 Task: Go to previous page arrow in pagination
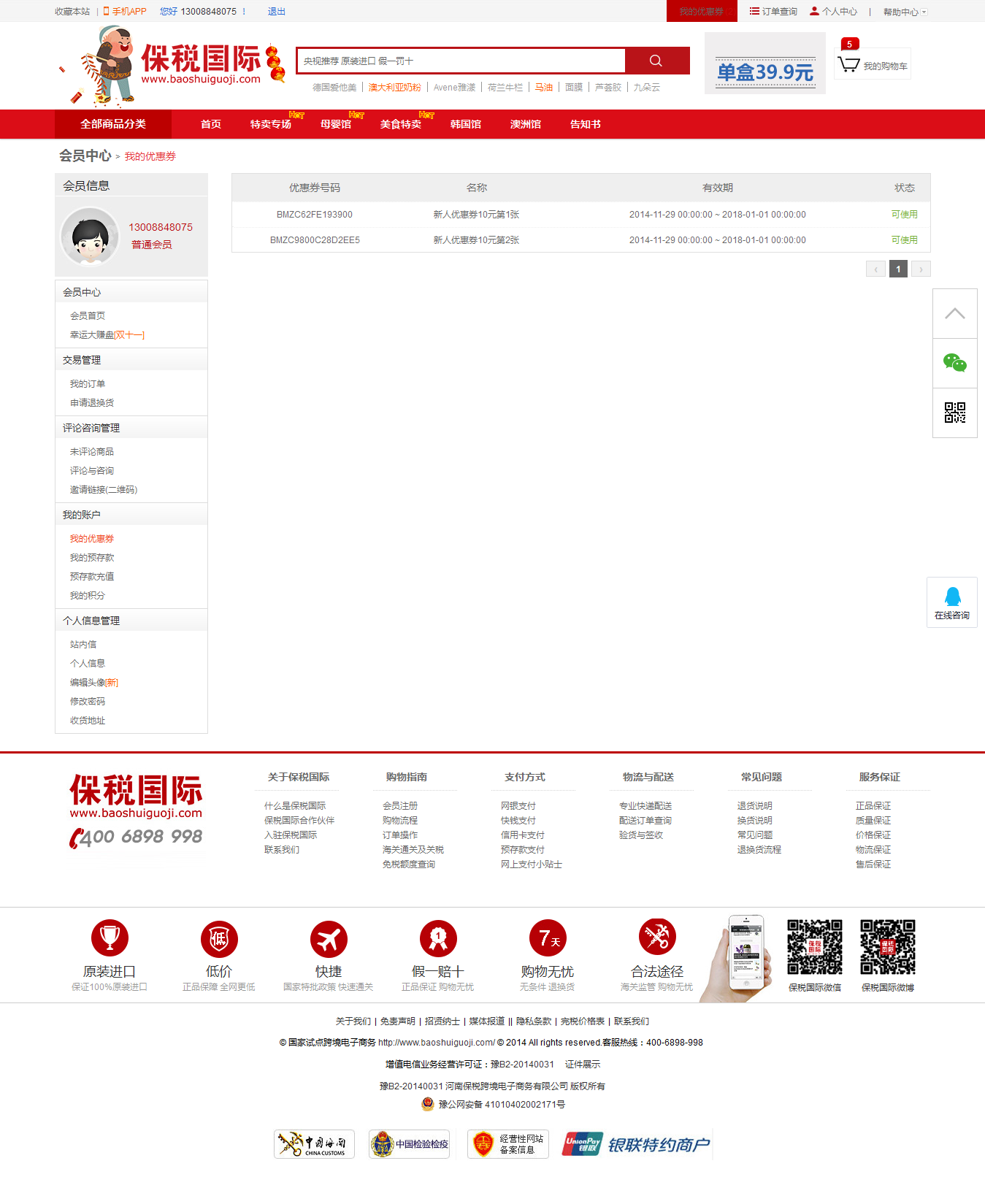click(875, 269)
